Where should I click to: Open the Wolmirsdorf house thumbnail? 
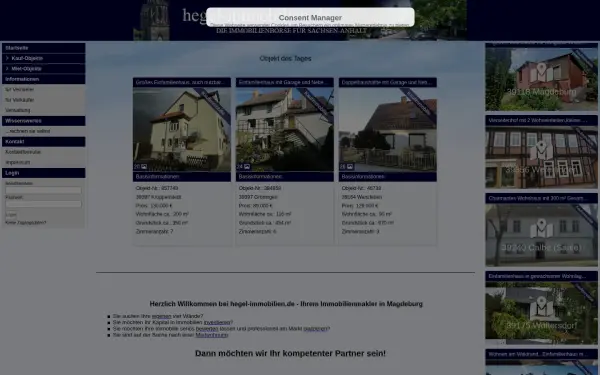(x=541, y=313)
